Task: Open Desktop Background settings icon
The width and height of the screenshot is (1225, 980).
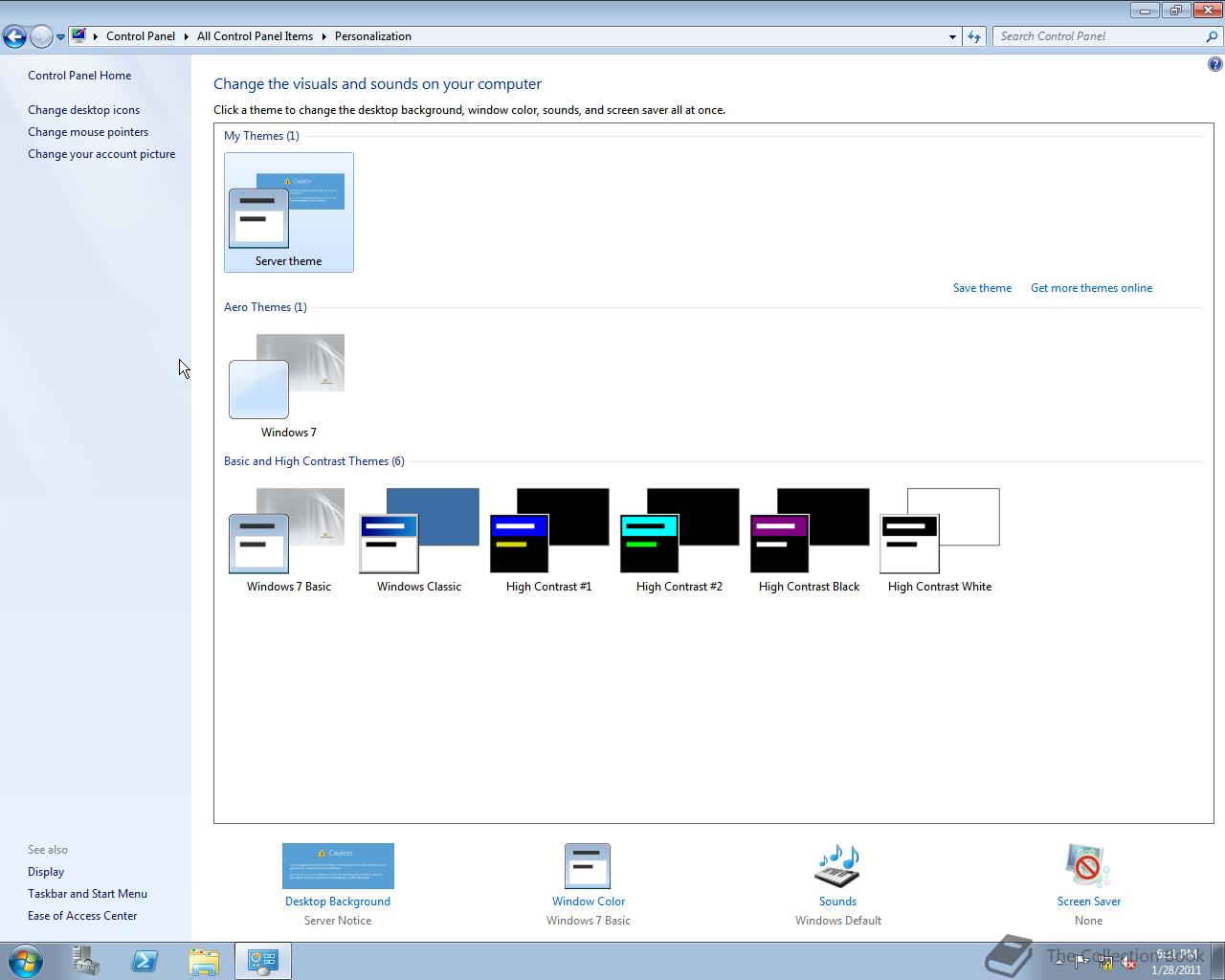Action: click(338, 866)
